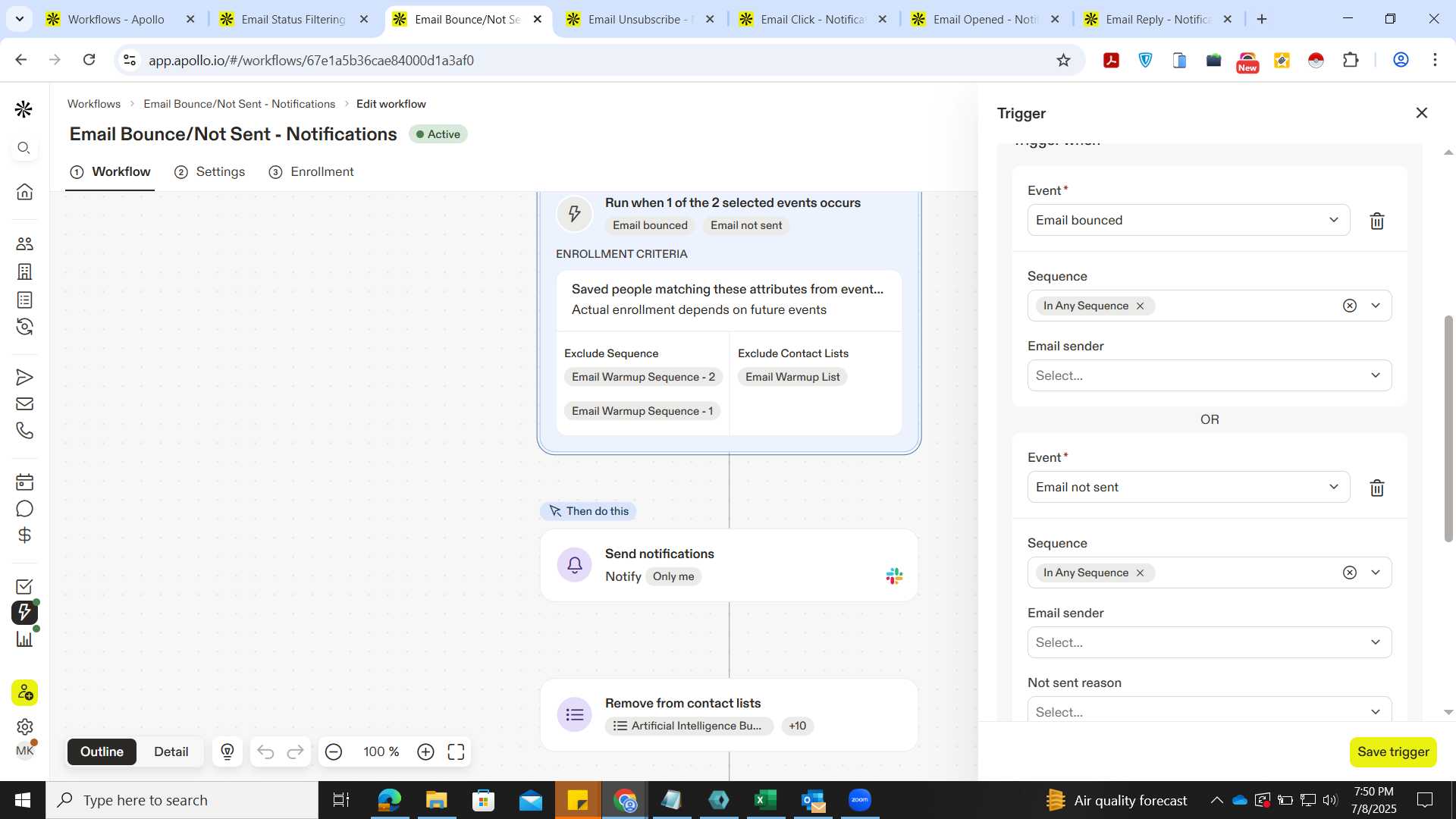Fit workflow to screen

click(x=456, y=752)
